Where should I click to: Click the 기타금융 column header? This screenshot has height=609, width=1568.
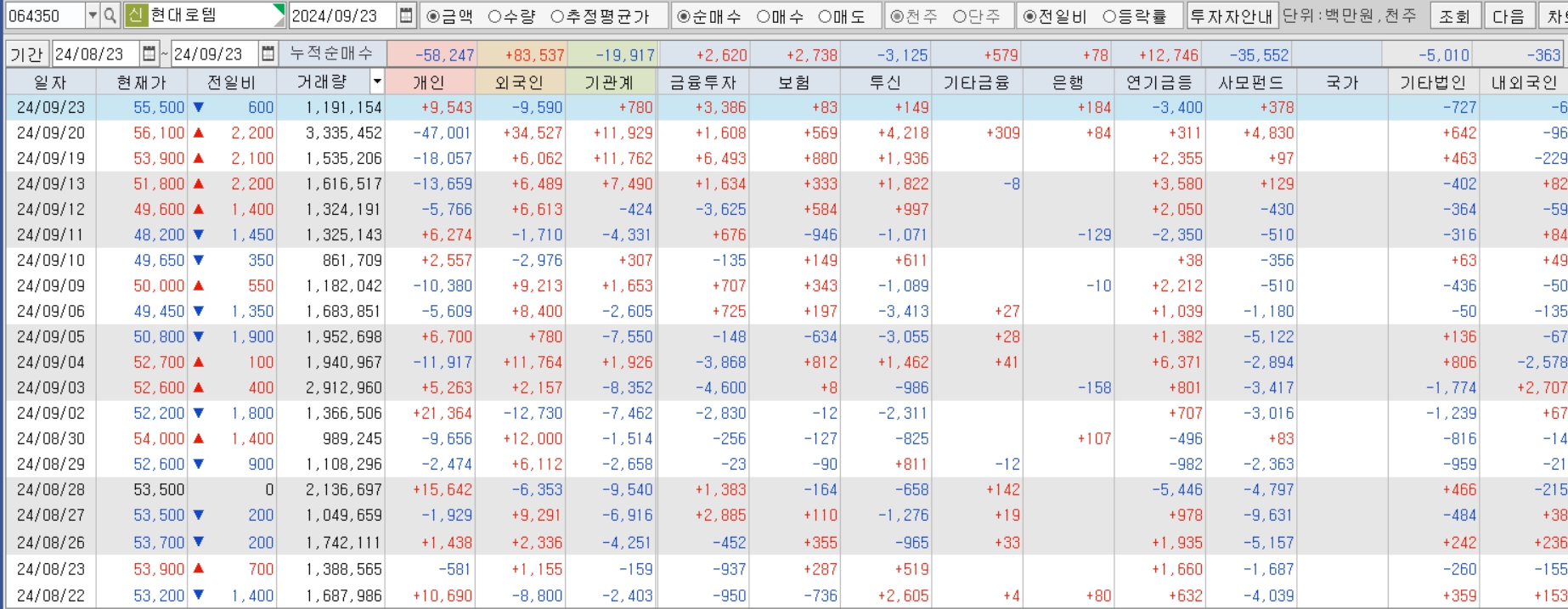point(976,82)
